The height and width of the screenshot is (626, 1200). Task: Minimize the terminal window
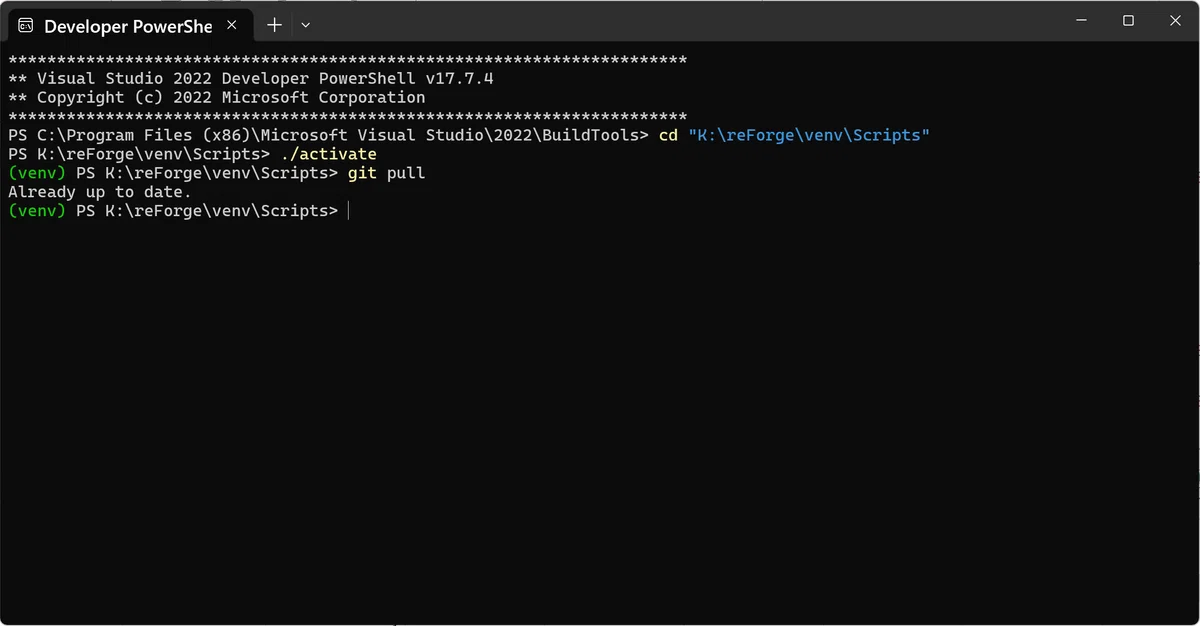pyautogui.click(x=1081, y=20)
